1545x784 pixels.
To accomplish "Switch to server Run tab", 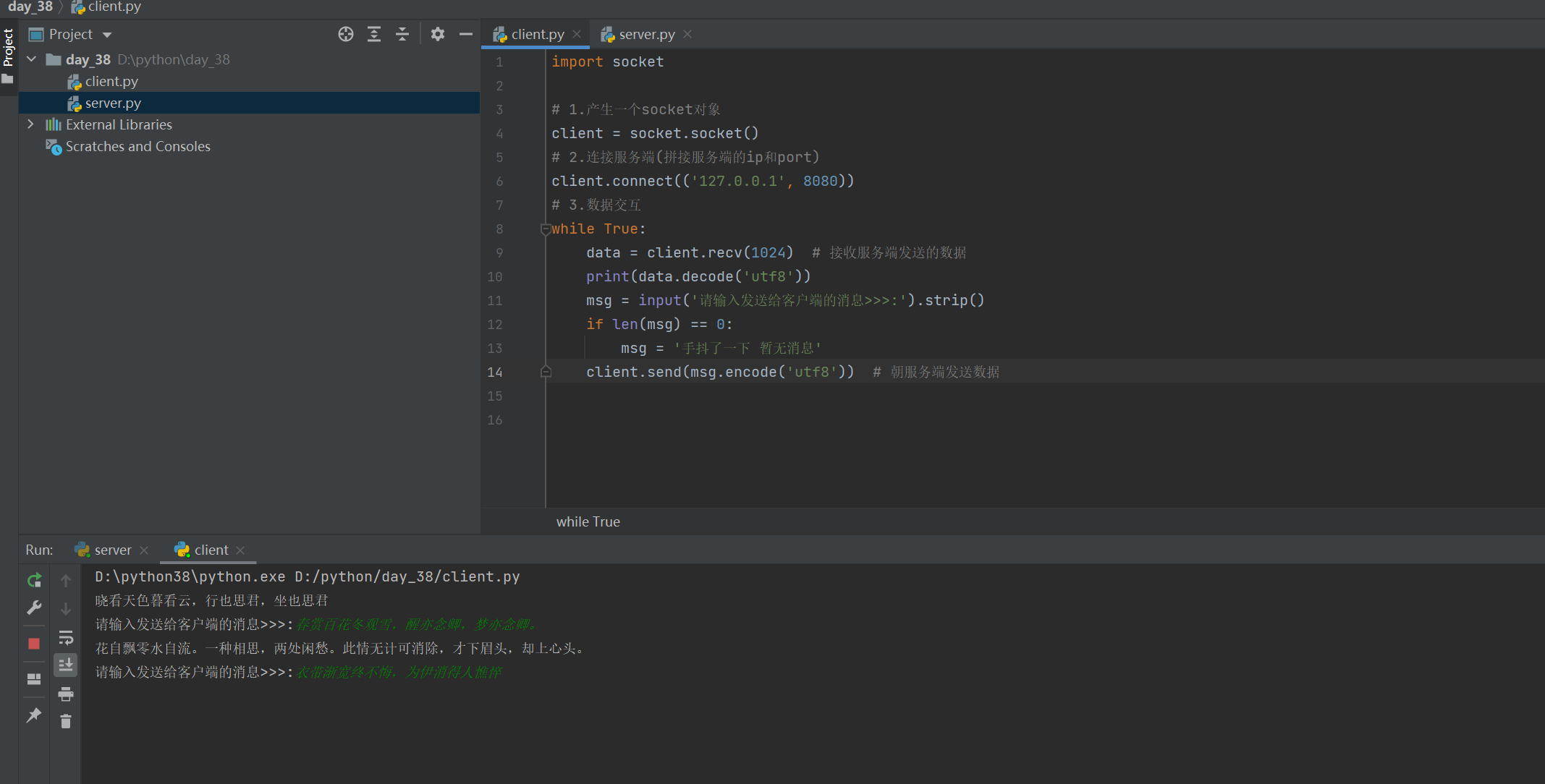I will 112,550.
